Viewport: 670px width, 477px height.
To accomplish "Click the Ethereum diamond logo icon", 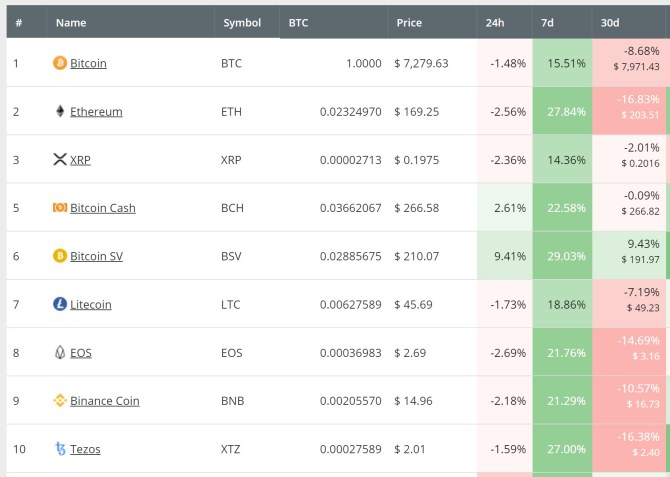I will click(x=60, y=111).
